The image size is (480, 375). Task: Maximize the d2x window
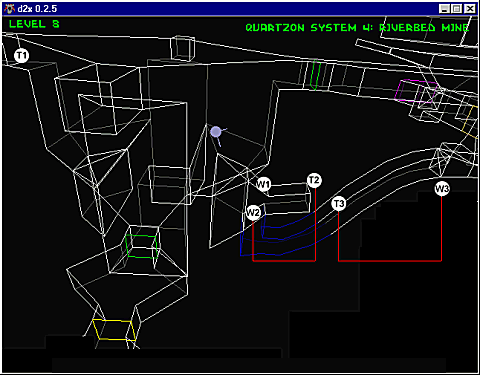456,9
